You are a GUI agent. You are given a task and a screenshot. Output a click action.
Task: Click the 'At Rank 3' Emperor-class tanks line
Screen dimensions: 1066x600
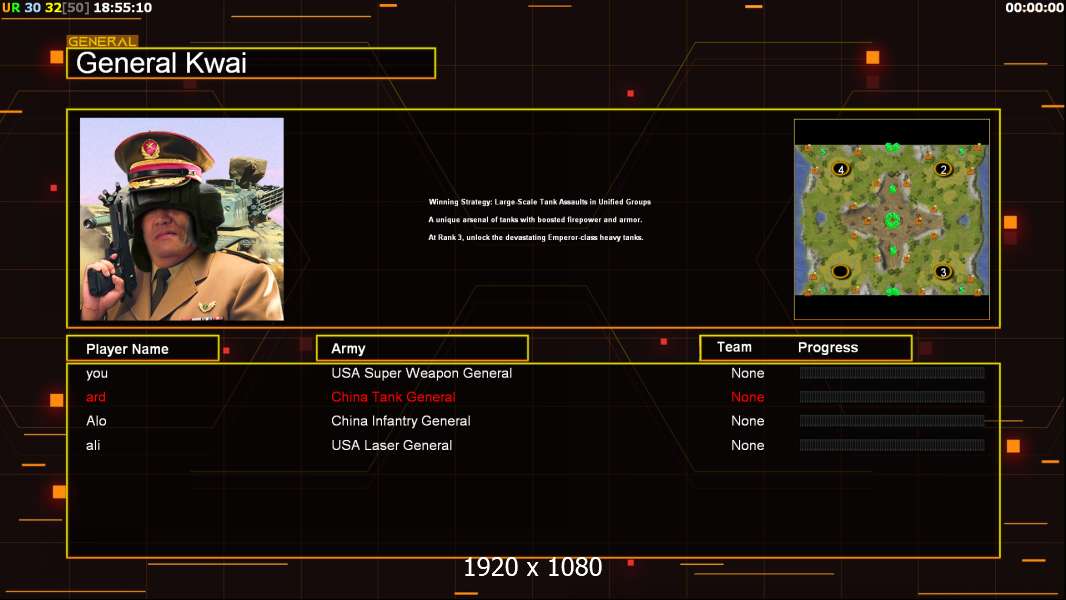pos(536,237)
